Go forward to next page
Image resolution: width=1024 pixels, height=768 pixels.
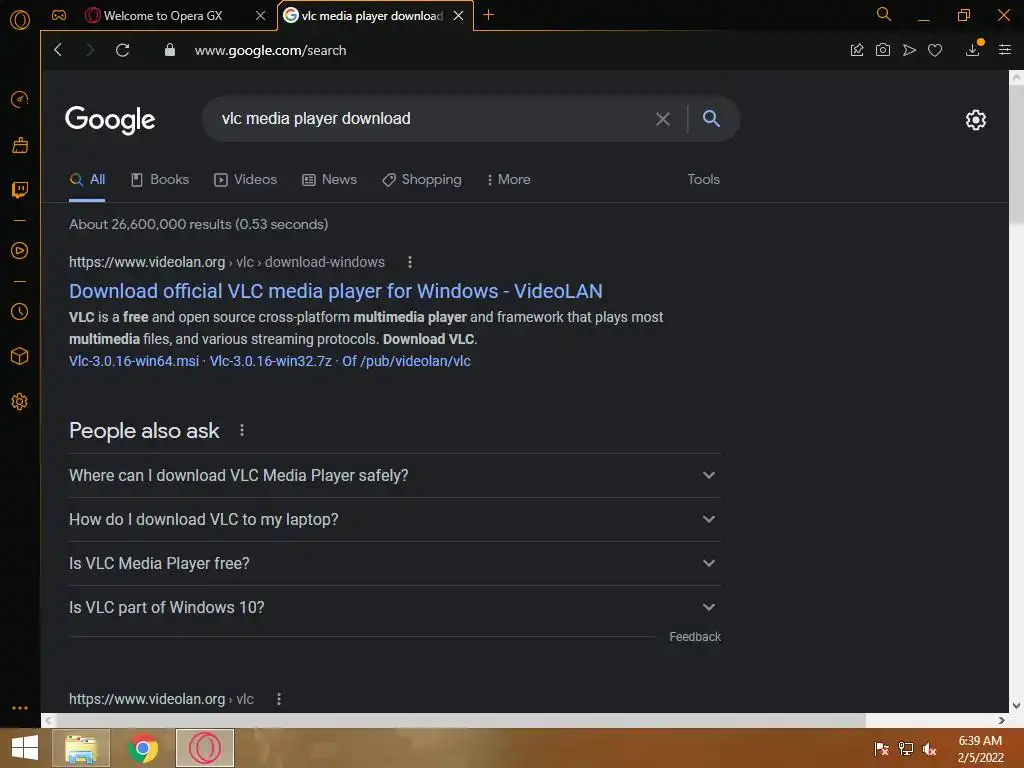[90, 50]
